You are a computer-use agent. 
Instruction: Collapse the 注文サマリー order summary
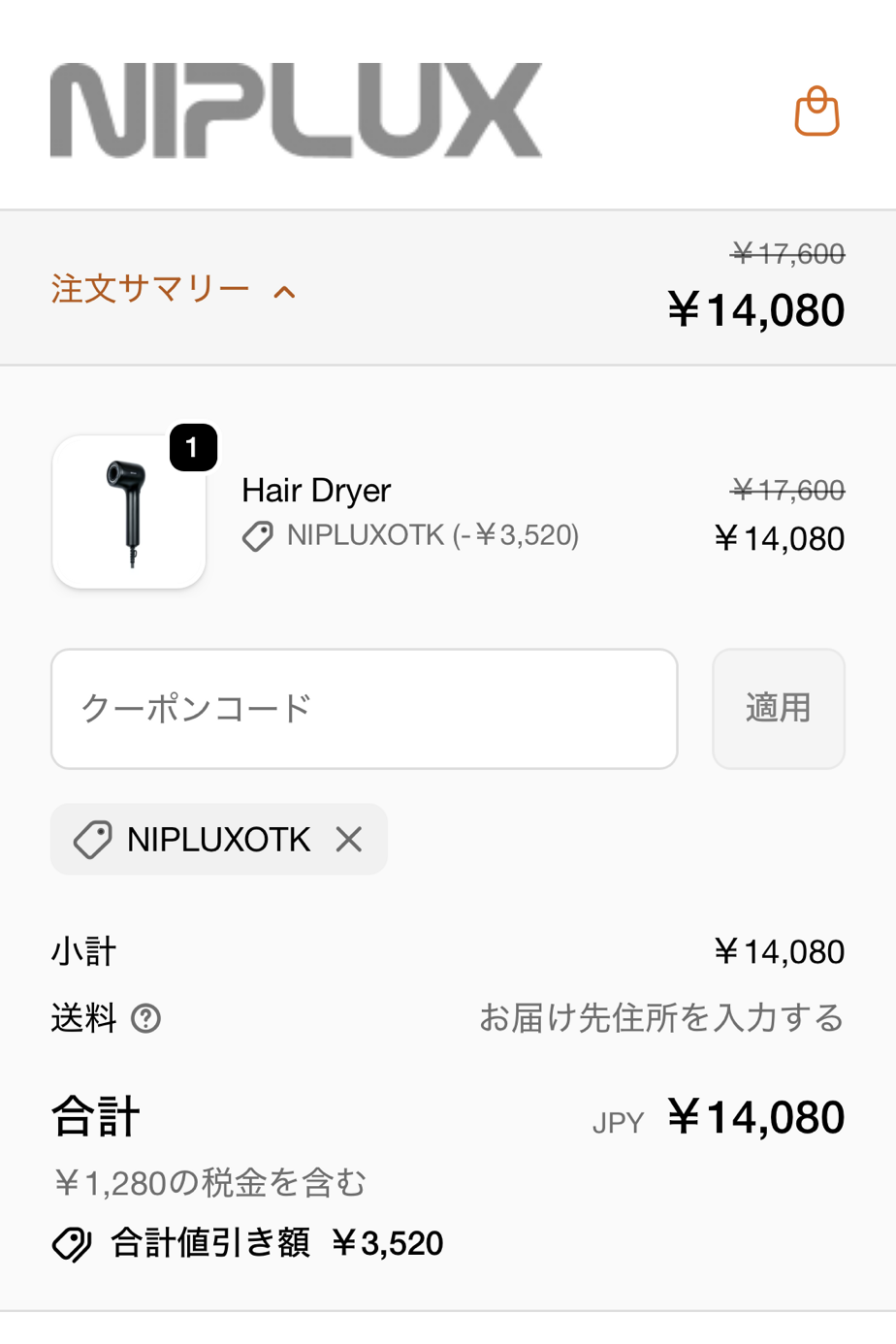(x=151, y=289)
